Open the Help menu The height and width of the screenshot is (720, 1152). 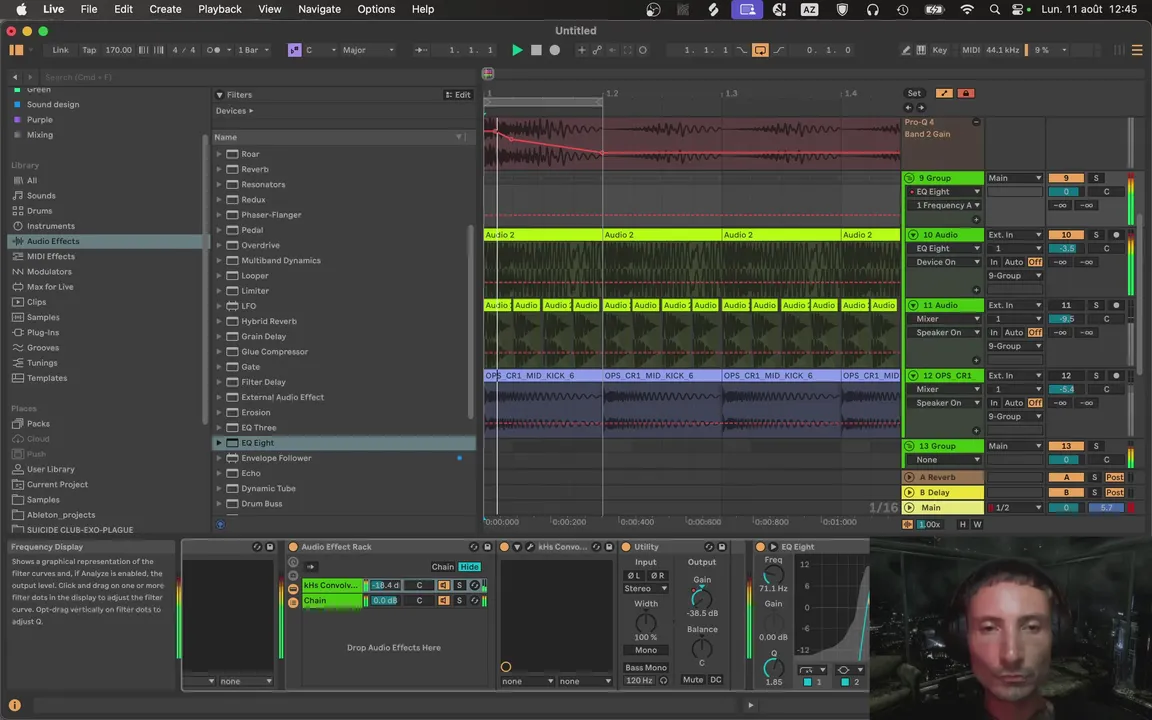tap(422, 9)
